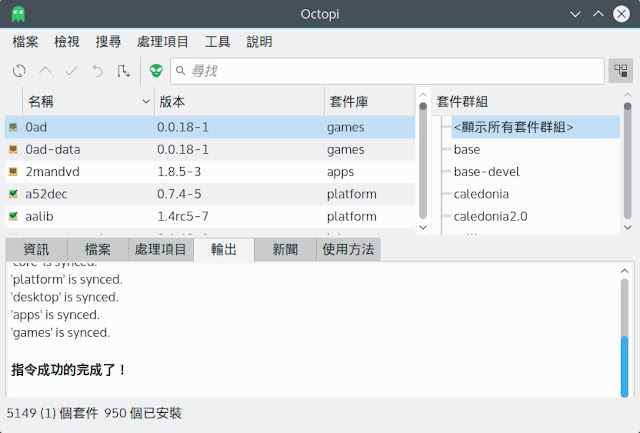Switch to the 資訊 tab
Screen dimensions: 640x433
pos(36,250)
